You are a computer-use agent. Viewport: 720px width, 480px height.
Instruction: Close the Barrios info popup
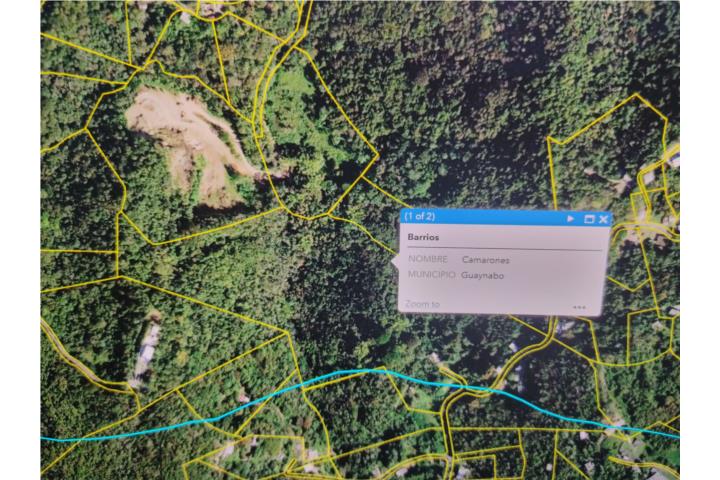coord(603,220)
